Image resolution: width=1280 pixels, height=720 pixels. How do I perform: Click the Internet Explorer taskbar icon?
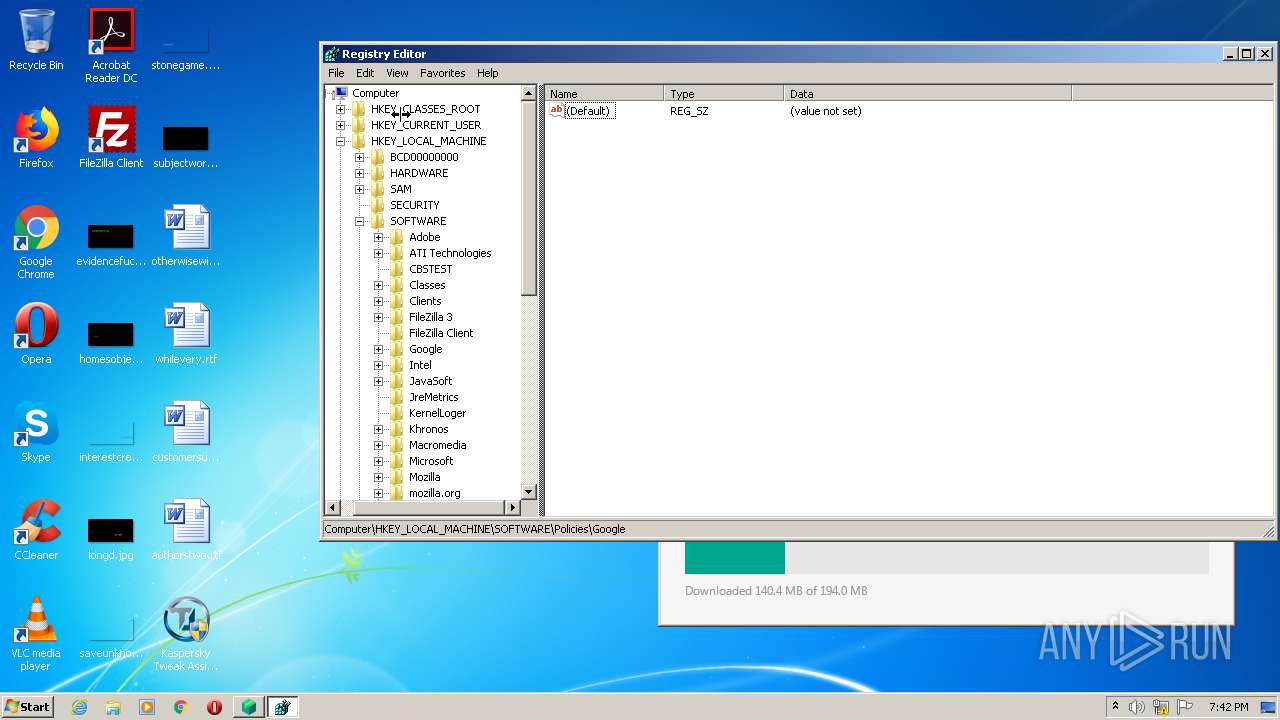tap(79, 707)
